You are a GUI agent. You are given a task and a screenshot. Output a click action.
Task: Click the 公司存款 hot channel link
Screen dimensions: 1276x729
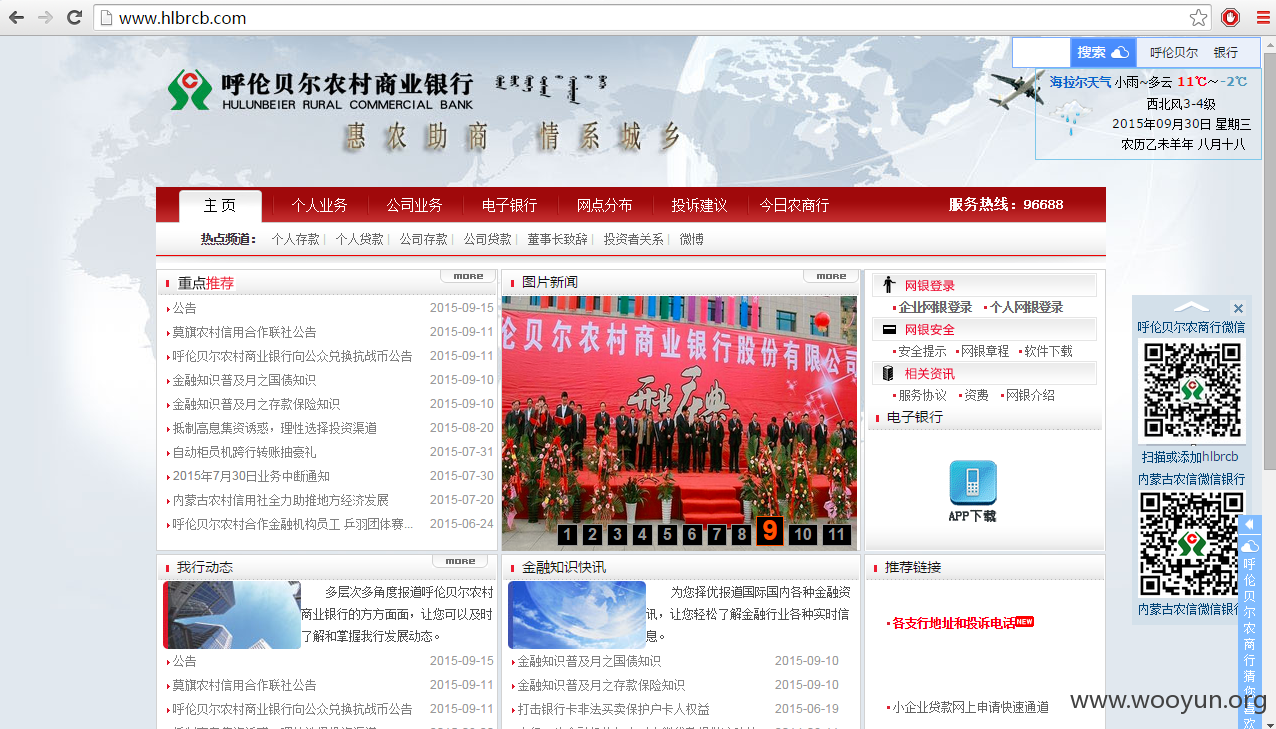tap(423, 239)
